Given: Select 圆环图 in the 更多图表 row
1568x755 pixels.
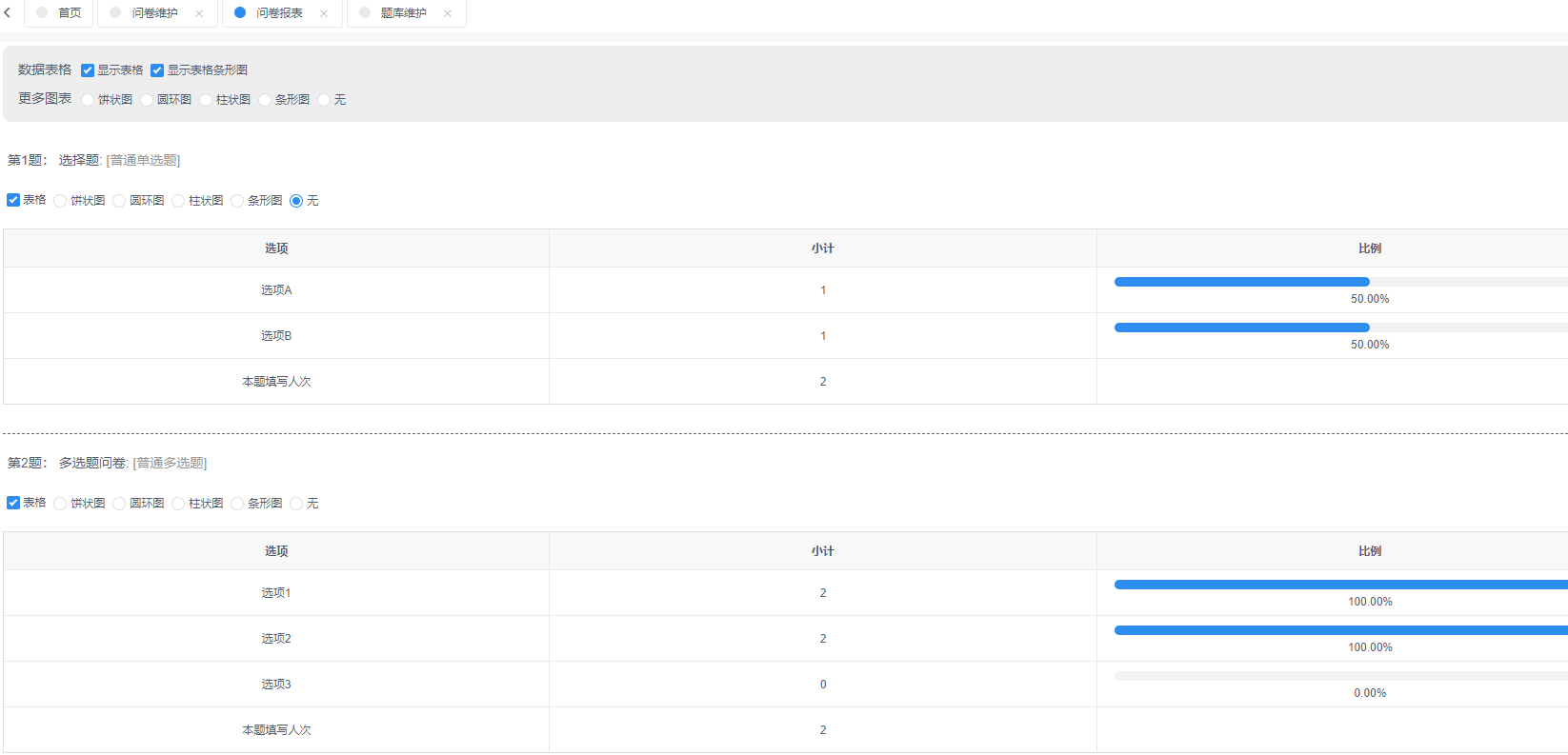Looking at the screenshot, I should pos(148,100).
